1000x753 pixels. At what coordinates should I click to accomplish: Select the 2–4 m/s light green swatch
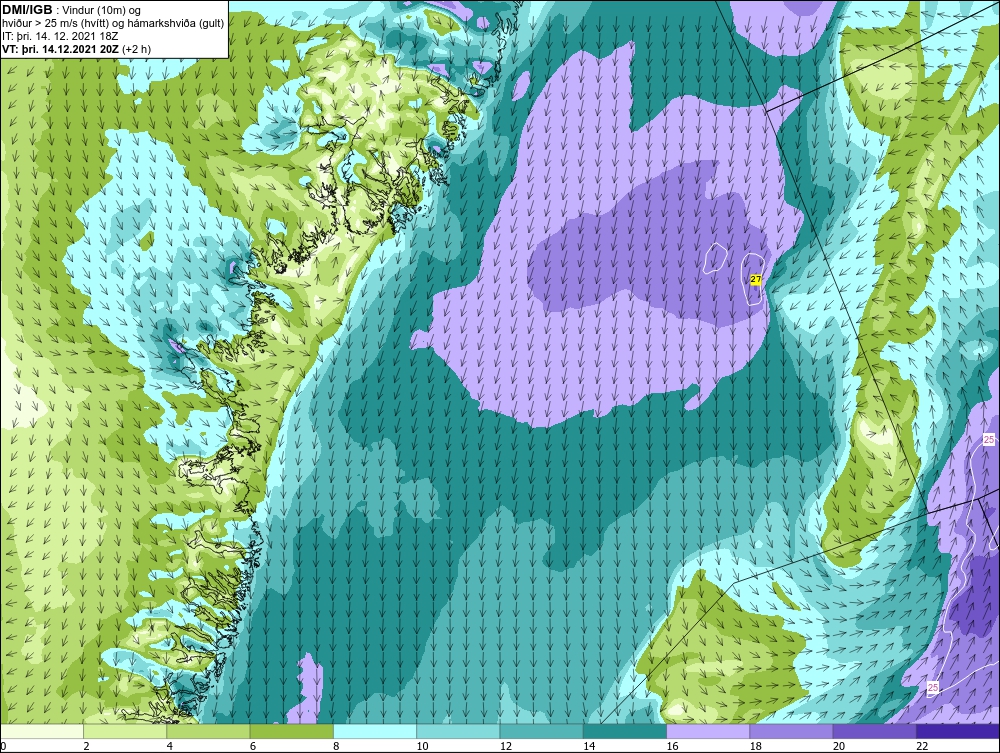click(x=125, y=731)
